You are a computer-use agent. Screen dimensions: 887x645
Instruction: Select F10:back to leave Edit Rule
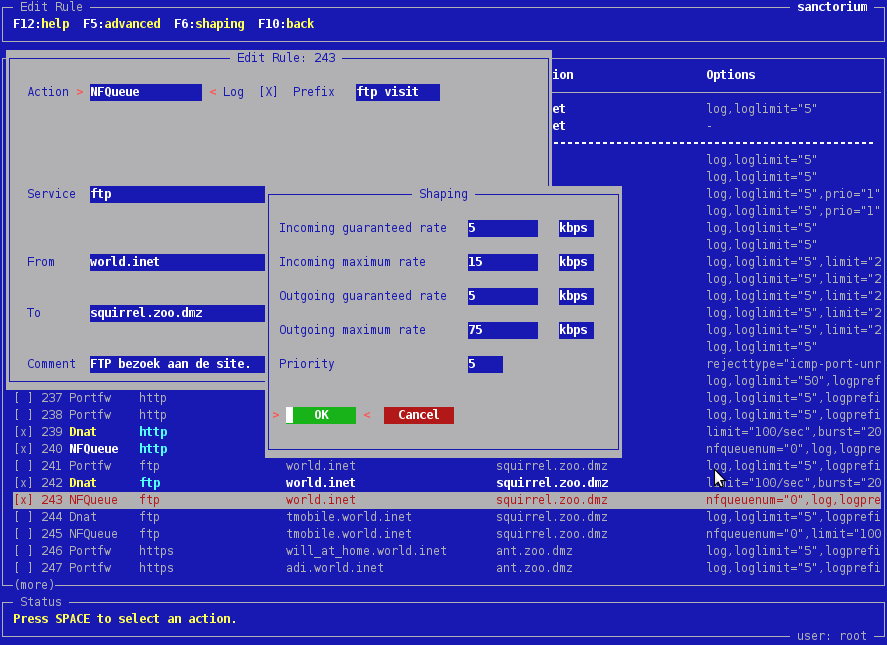point(285,24)
